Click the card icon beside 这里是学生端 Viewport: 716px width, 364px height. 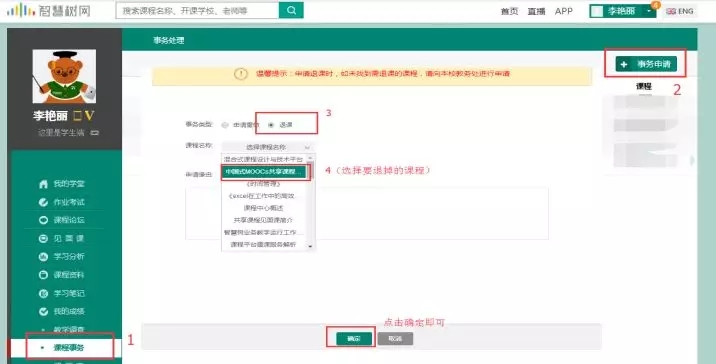coord(95,133)
